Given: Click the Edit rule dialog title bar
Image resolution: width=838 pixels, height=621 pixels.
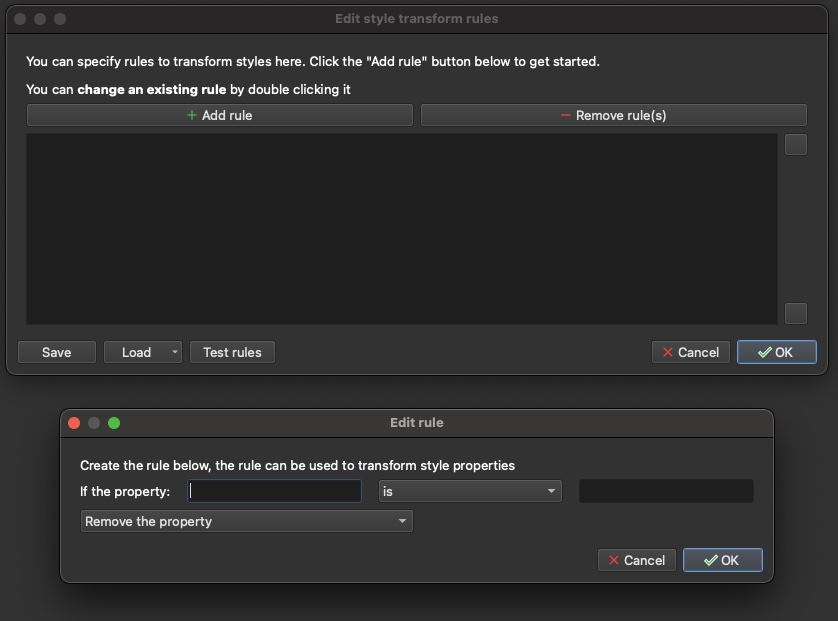Looking at the screenshot, I should (x=417, y=423).
